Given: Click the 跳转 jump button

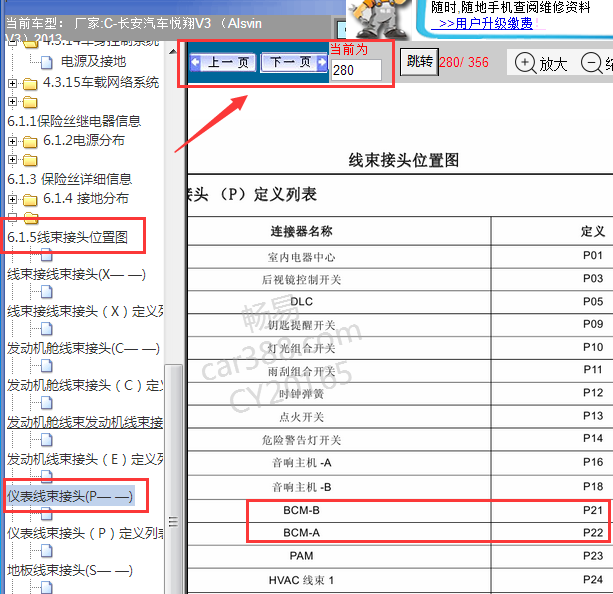Looking at the screenshot, I should click(x=419, y=62).
